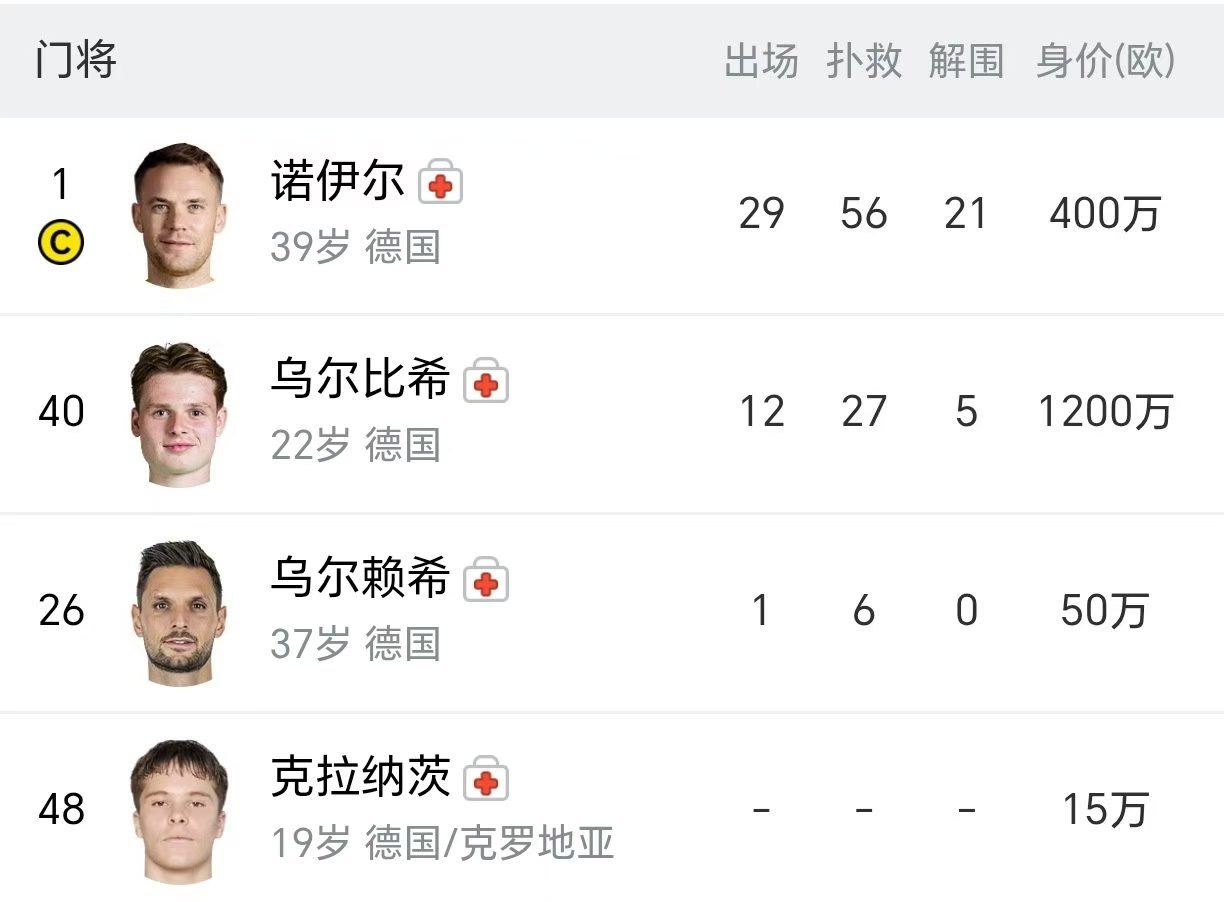Sort by the 身价(欧) column header
The height and width of the screenshot is (902, 1224).
1105,61
